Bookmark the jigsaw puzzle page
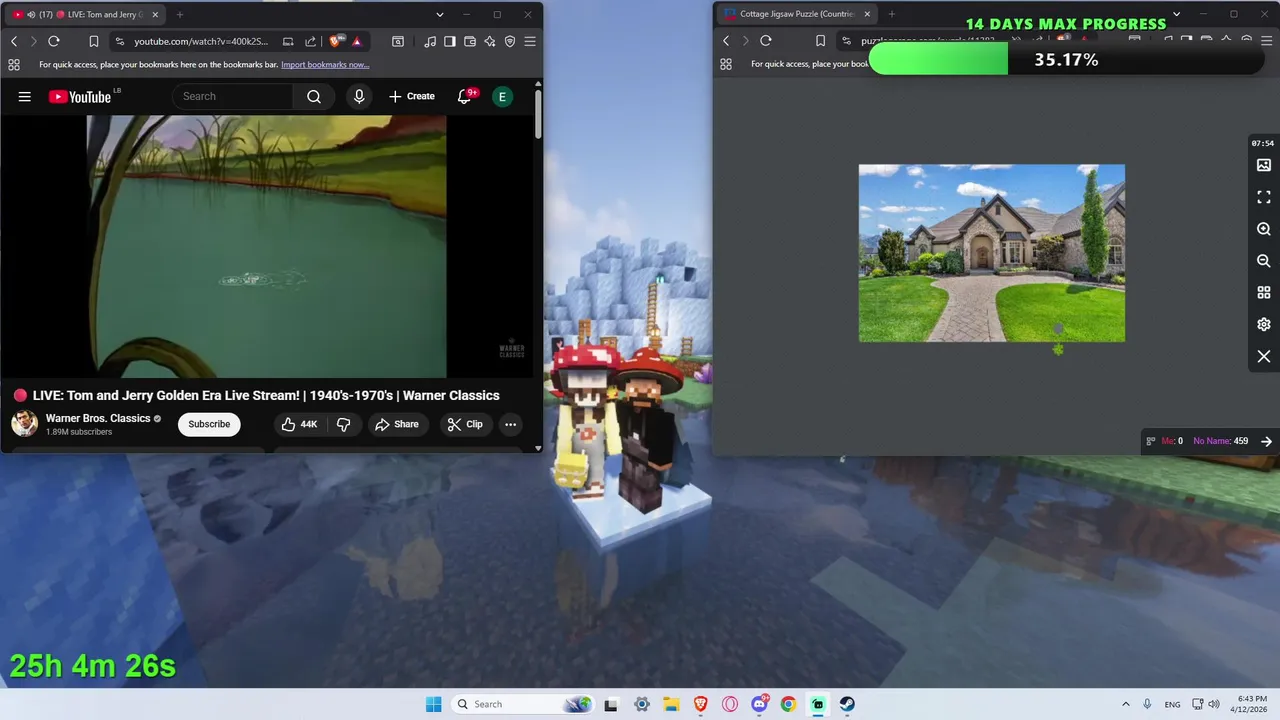Viewport: 1280px width, 720px height. tap(820, 41)
